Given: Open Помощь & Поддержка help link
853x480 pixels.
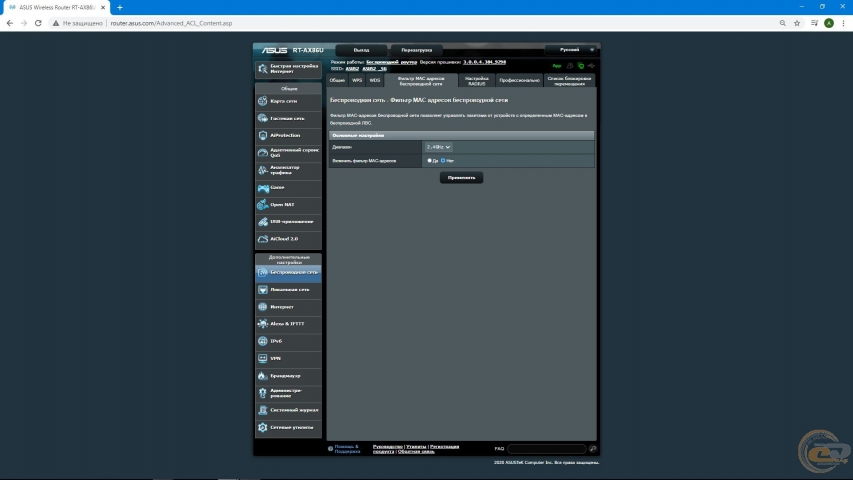Looking at the screenshot, I should pyautogui.click(x=347, y=449).
